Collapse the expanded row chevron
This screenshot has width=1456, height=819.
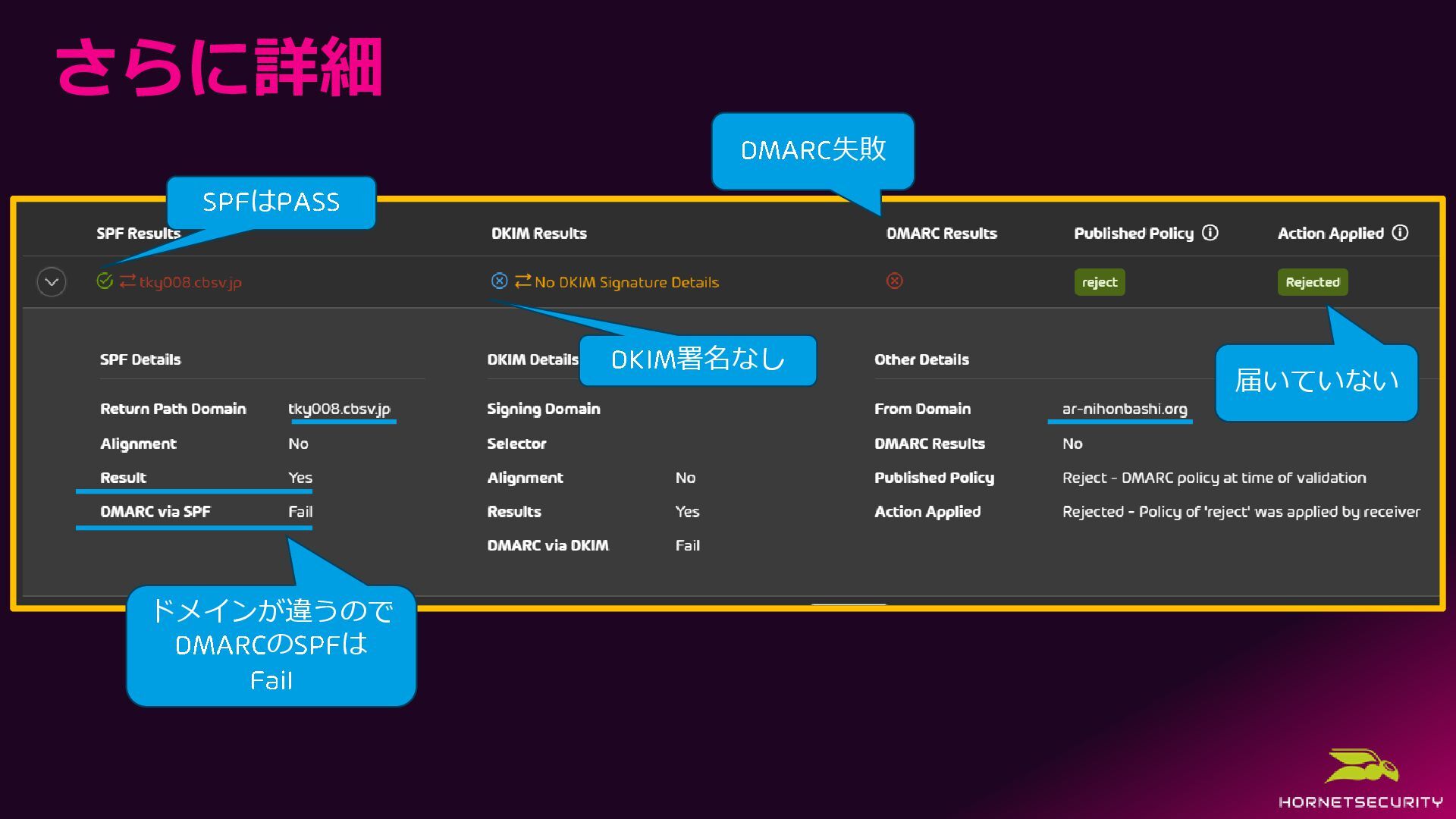coord(52,282)
